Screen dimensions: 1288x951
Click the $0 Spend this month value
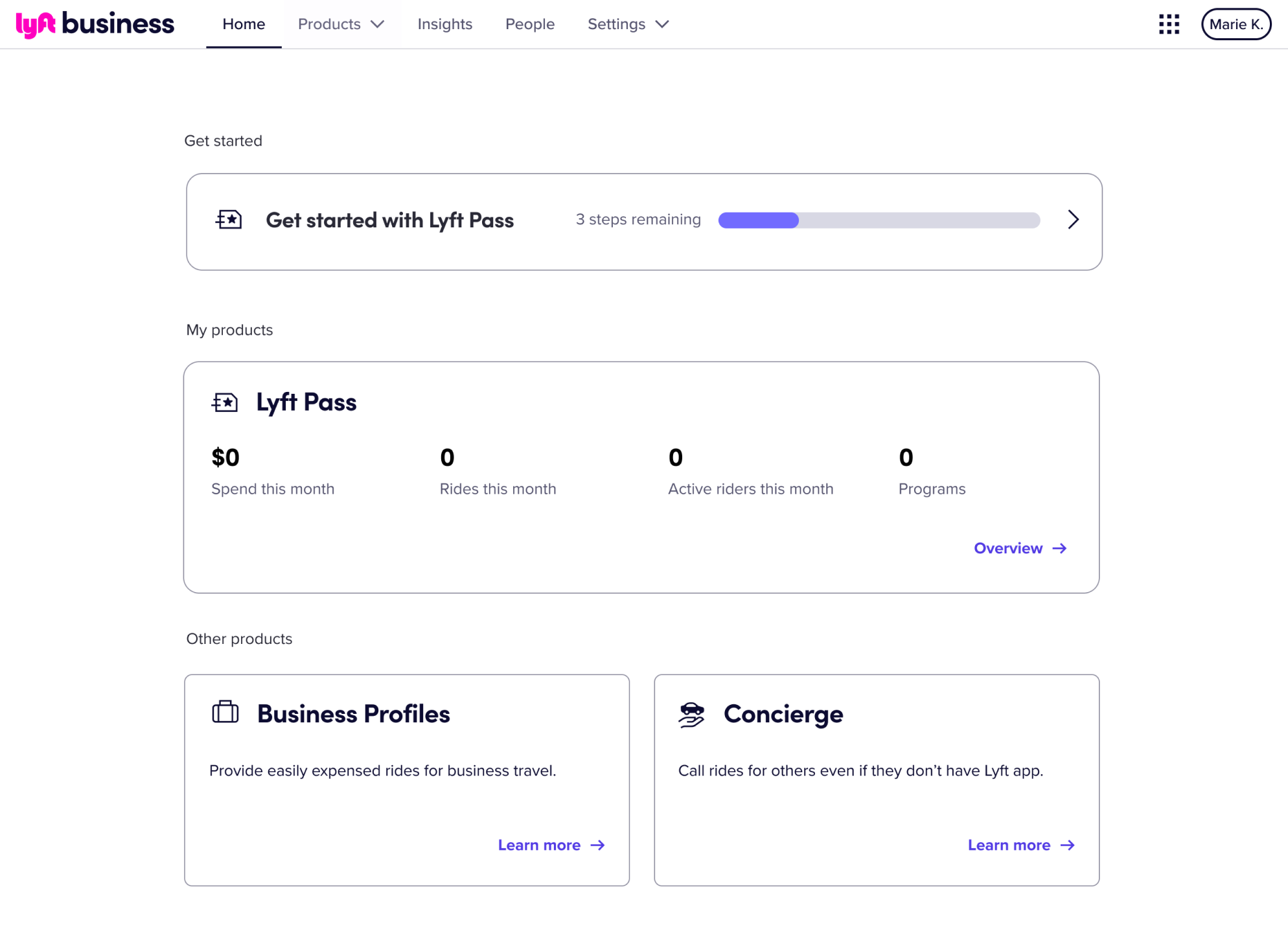[225, 457]
